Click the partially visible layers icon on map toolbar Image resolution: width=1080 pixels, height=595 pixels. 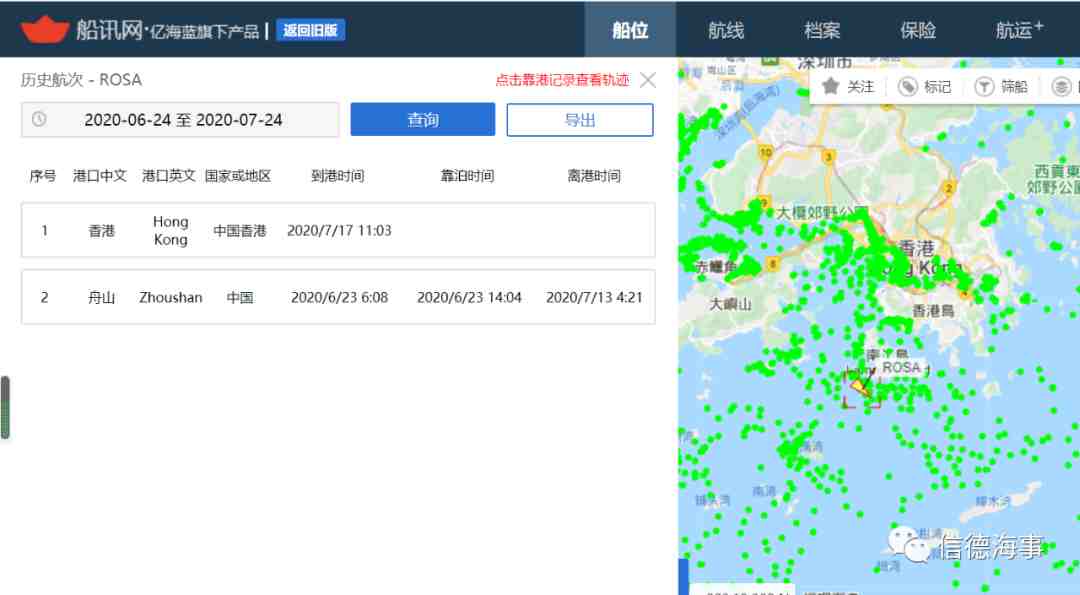[1061, 87]
